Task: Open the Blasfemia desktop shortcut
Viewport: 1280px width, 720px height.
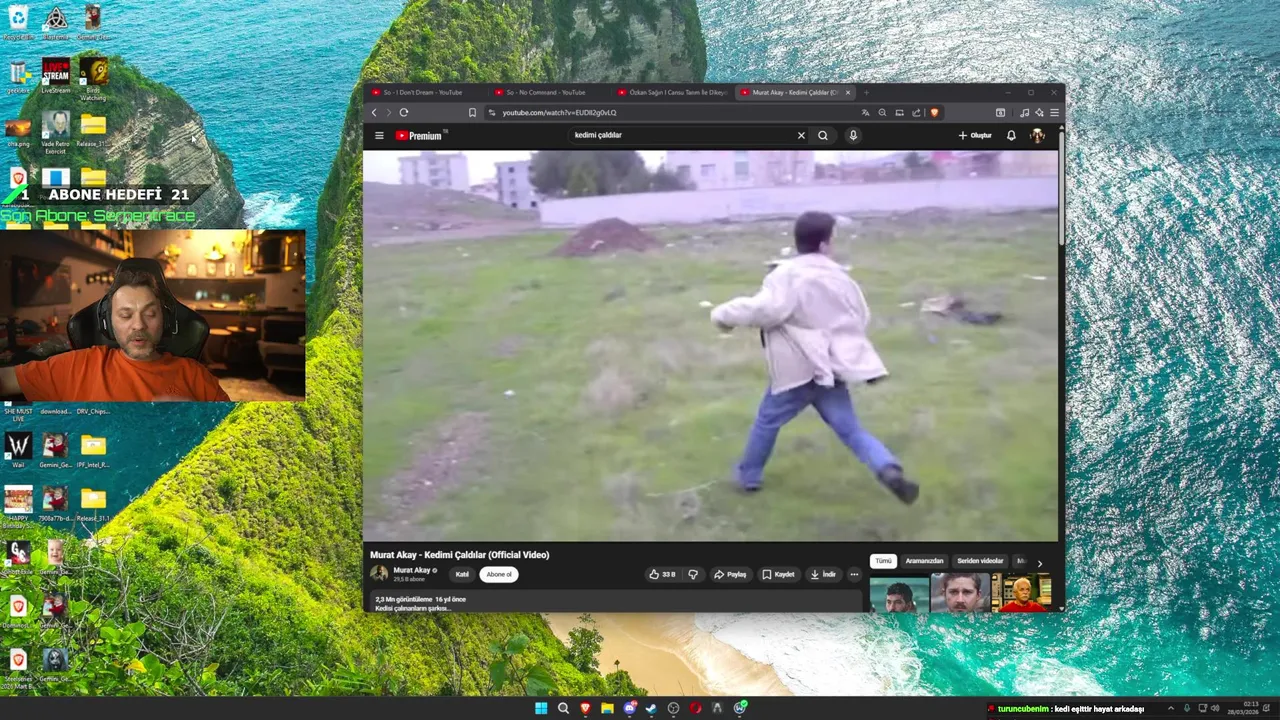Action: click(x=56, y=22)
